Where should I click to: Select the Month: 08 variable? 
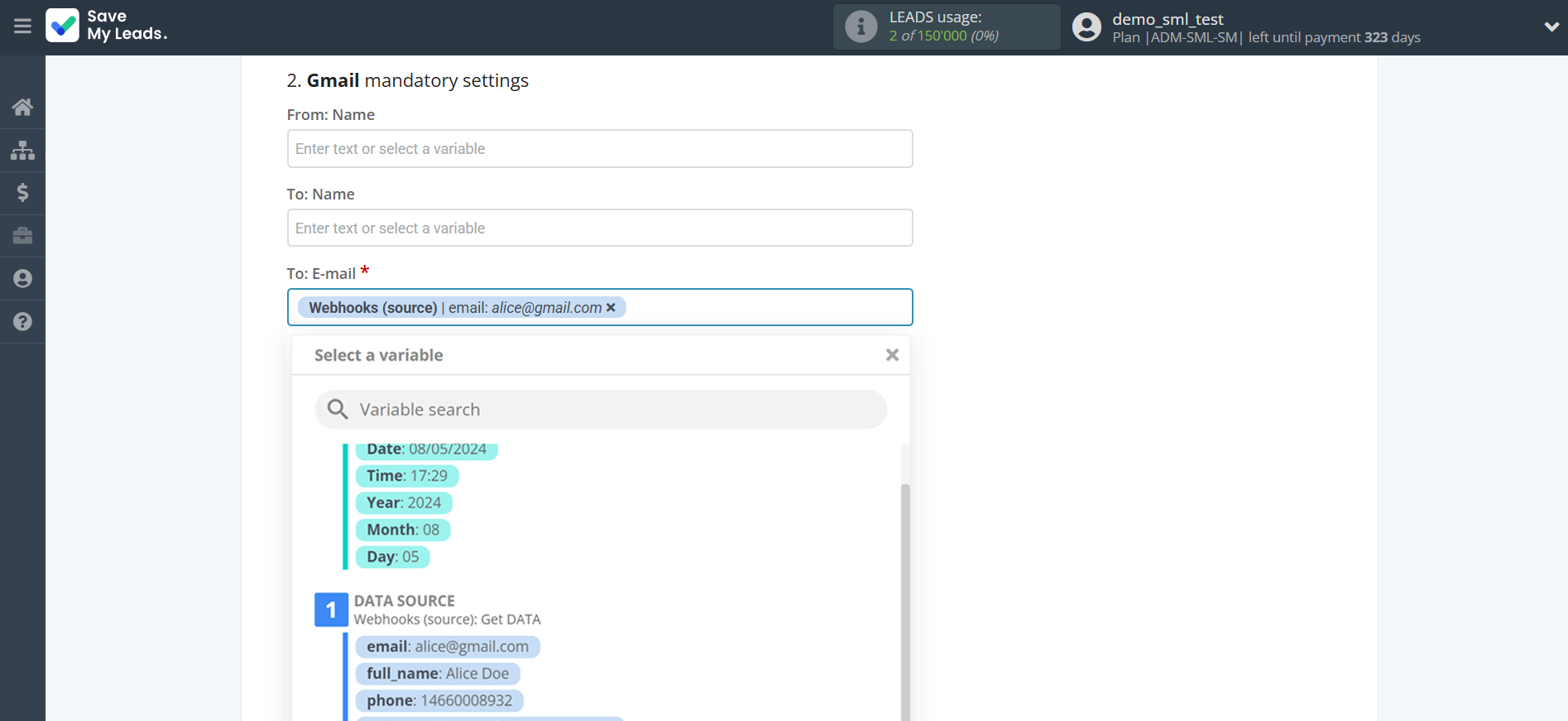[403, 530]
